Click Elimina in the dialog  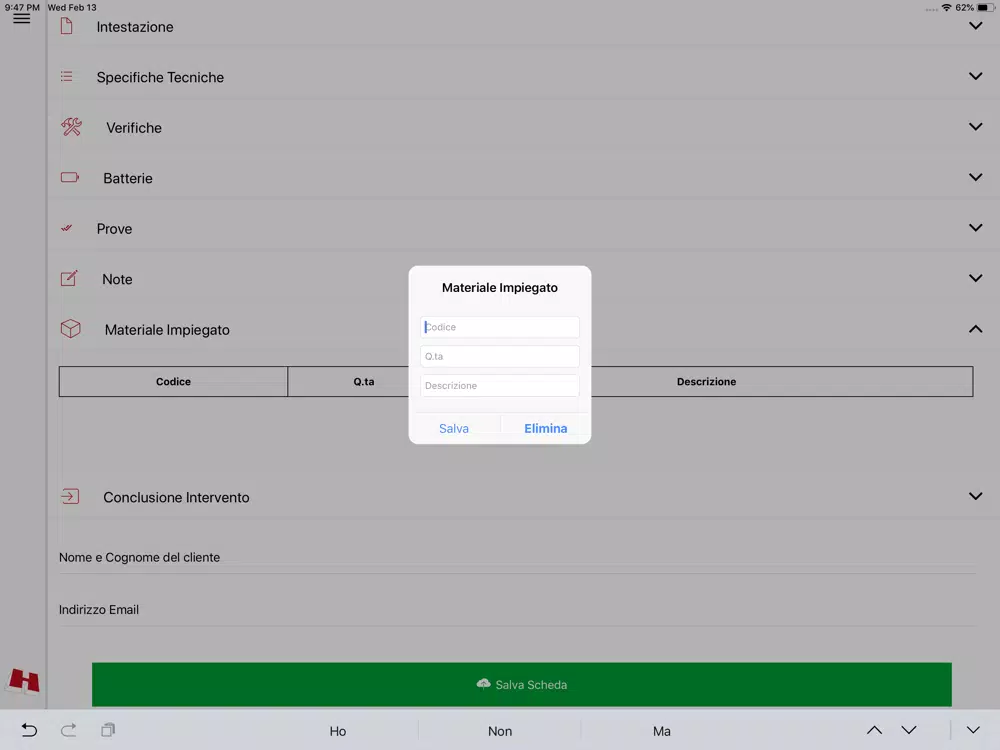pos(546,429)
